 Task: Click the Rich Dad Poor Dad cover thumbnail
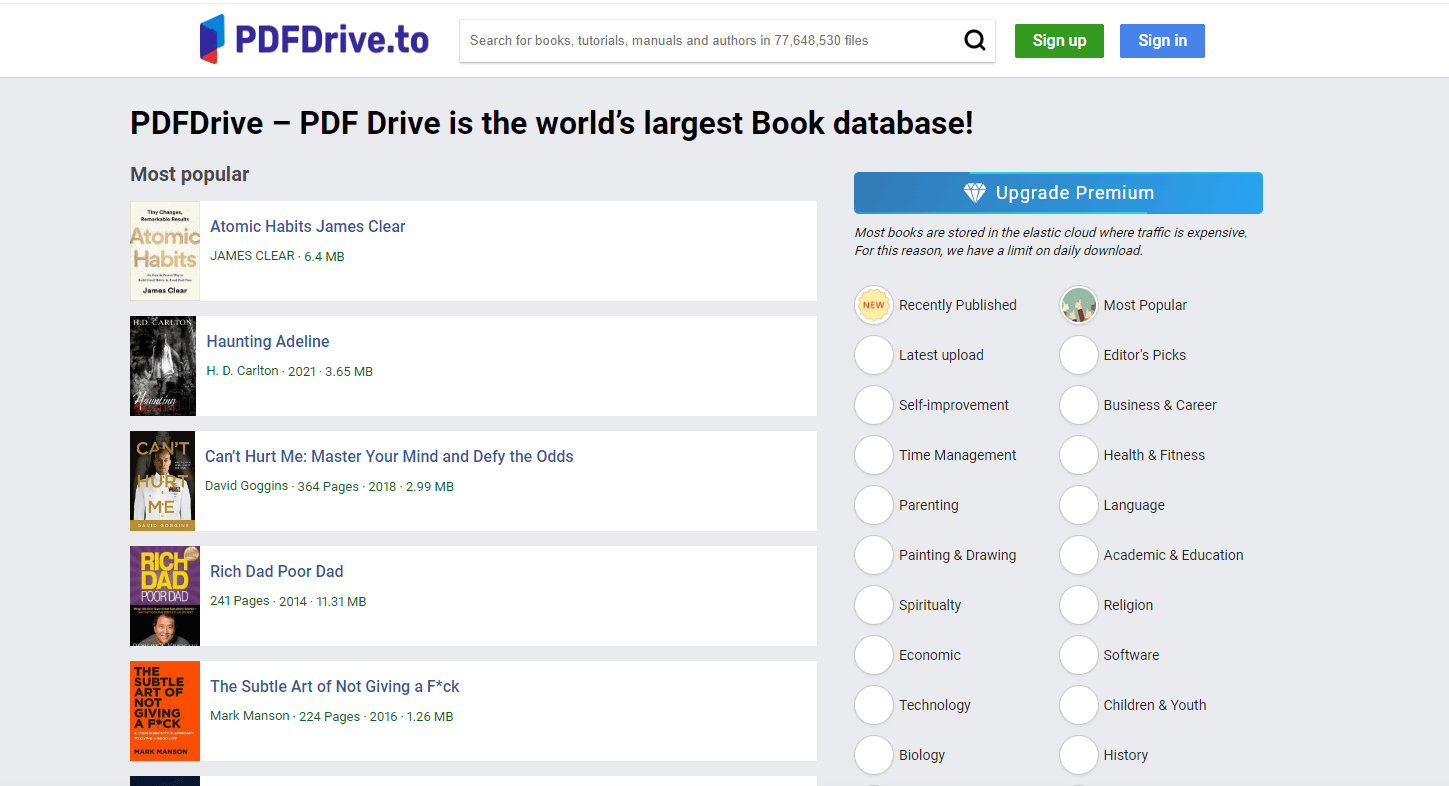click(x=164, y=596)
